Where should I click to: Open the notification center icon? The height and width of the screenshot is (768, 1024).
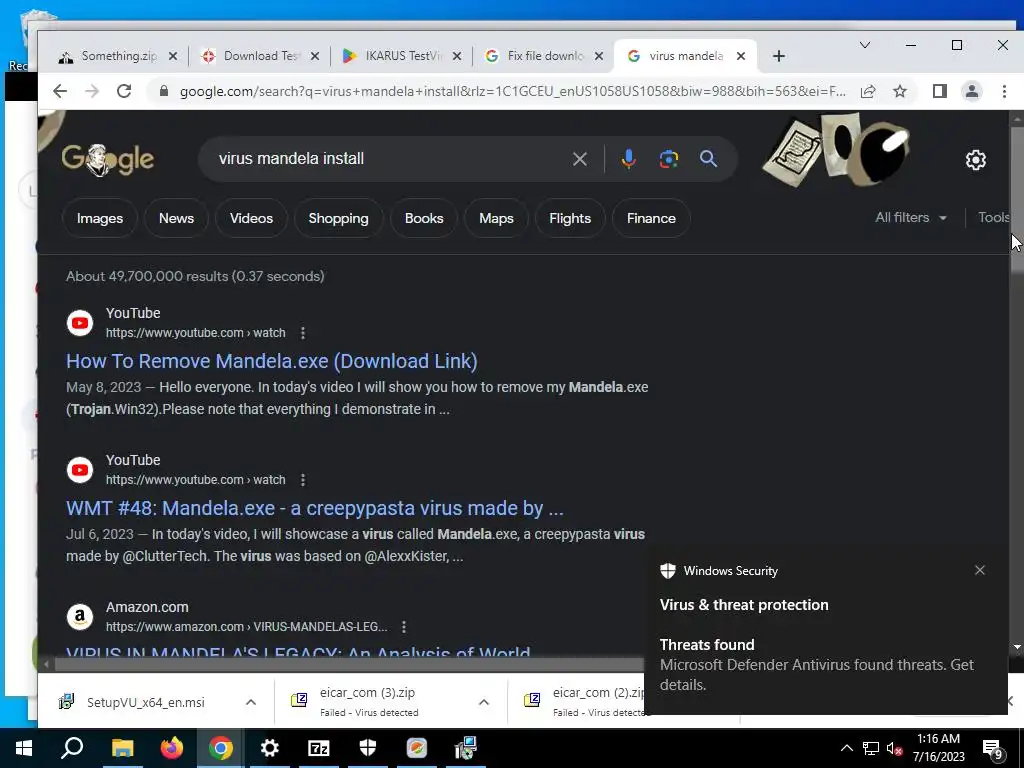pyautogui.click(x=993, y=749)
